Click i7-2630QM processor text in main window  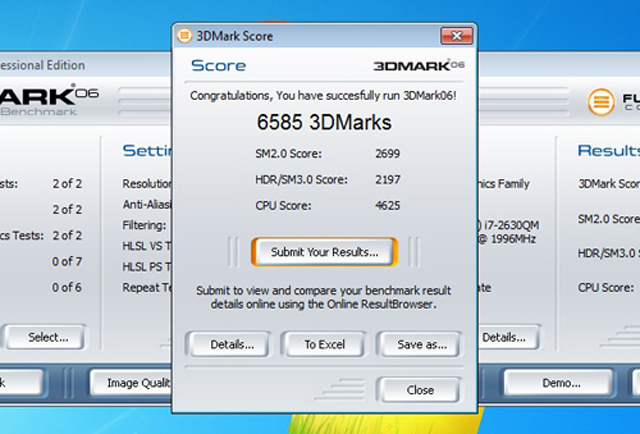511,225
